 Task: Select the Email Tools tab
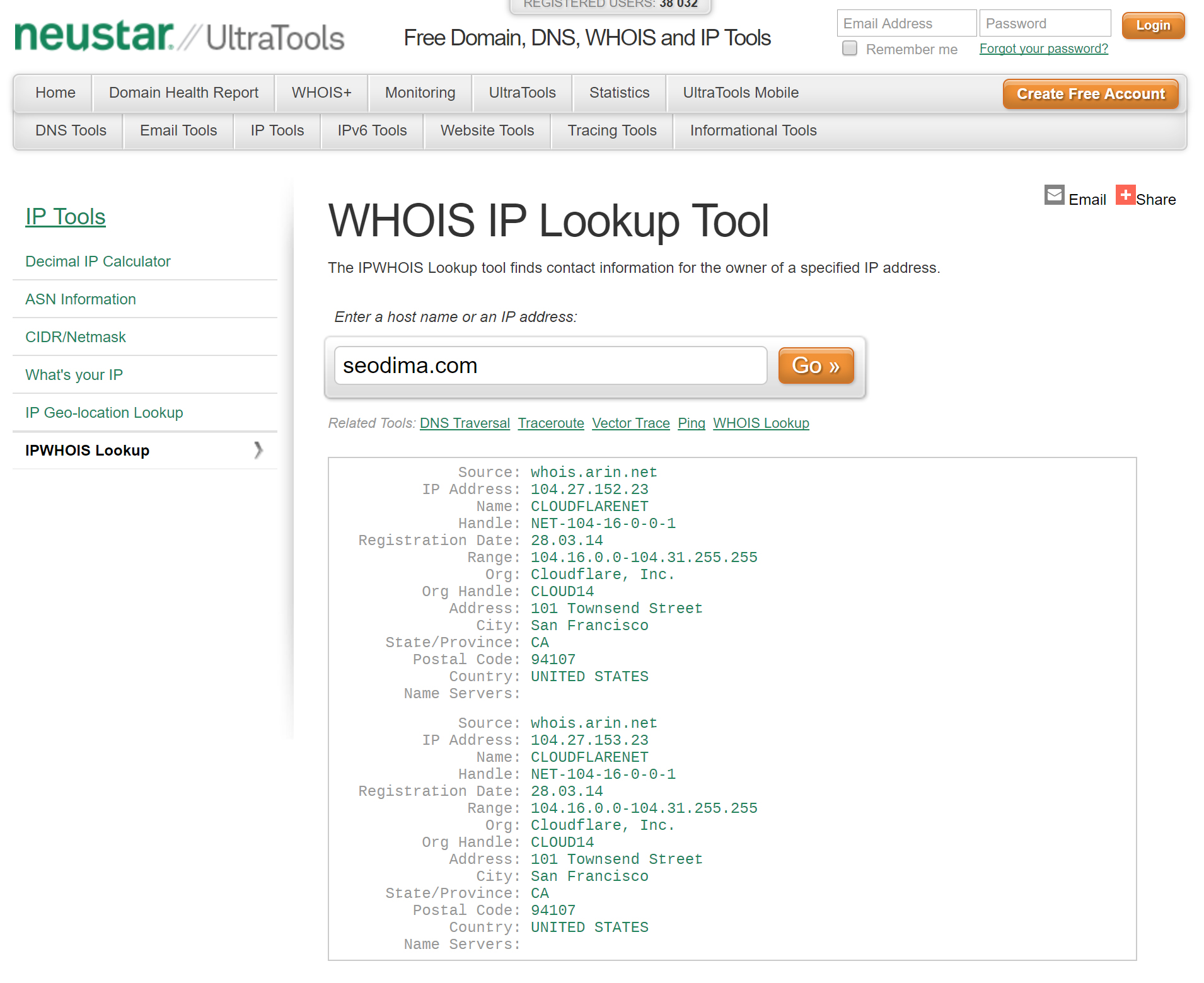tap(178, 130)
